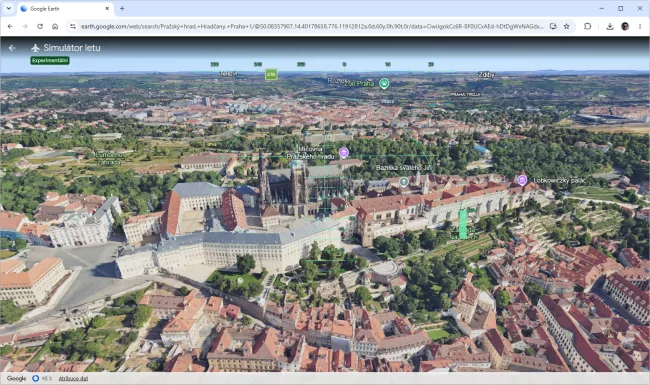The width and height of the screenshot is (650, 385).
Task: Click compass heading 350
Action: (301, 65)
